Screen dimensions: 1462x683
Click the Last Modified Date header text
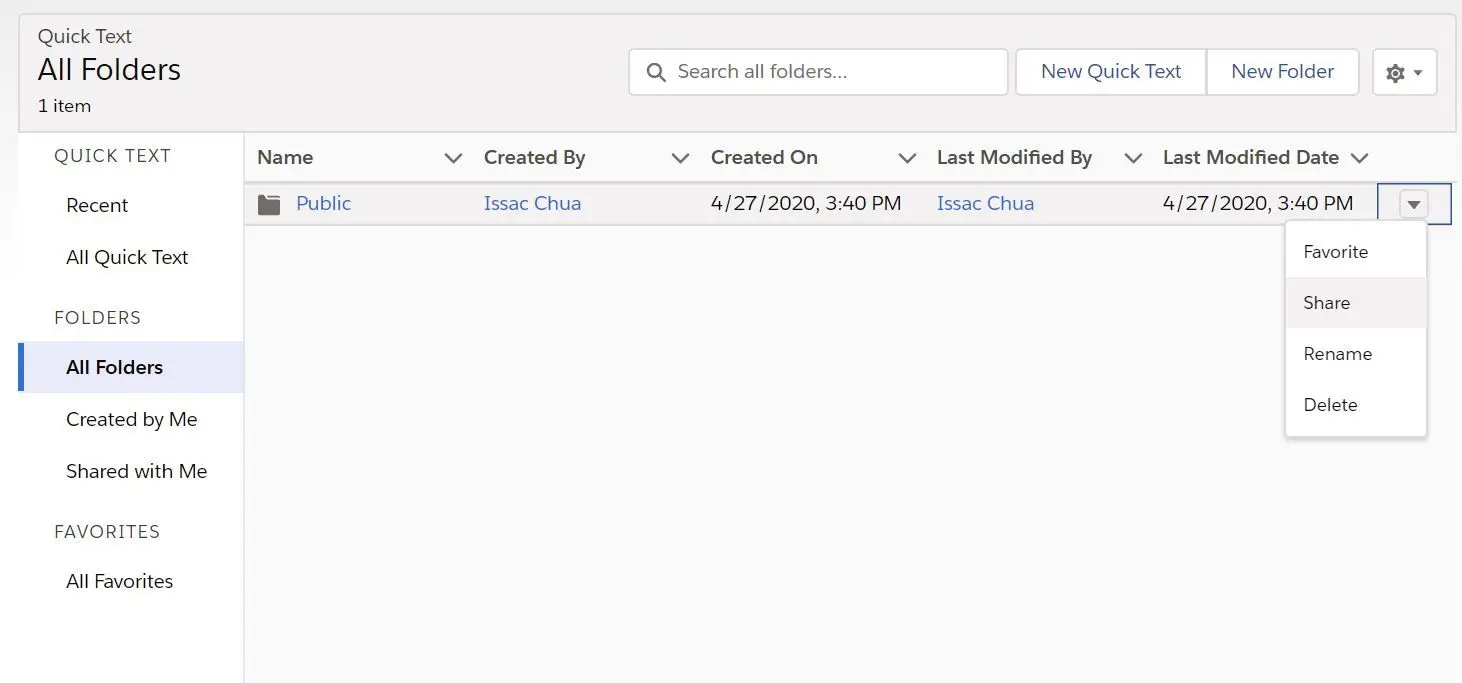point(1251,157)
